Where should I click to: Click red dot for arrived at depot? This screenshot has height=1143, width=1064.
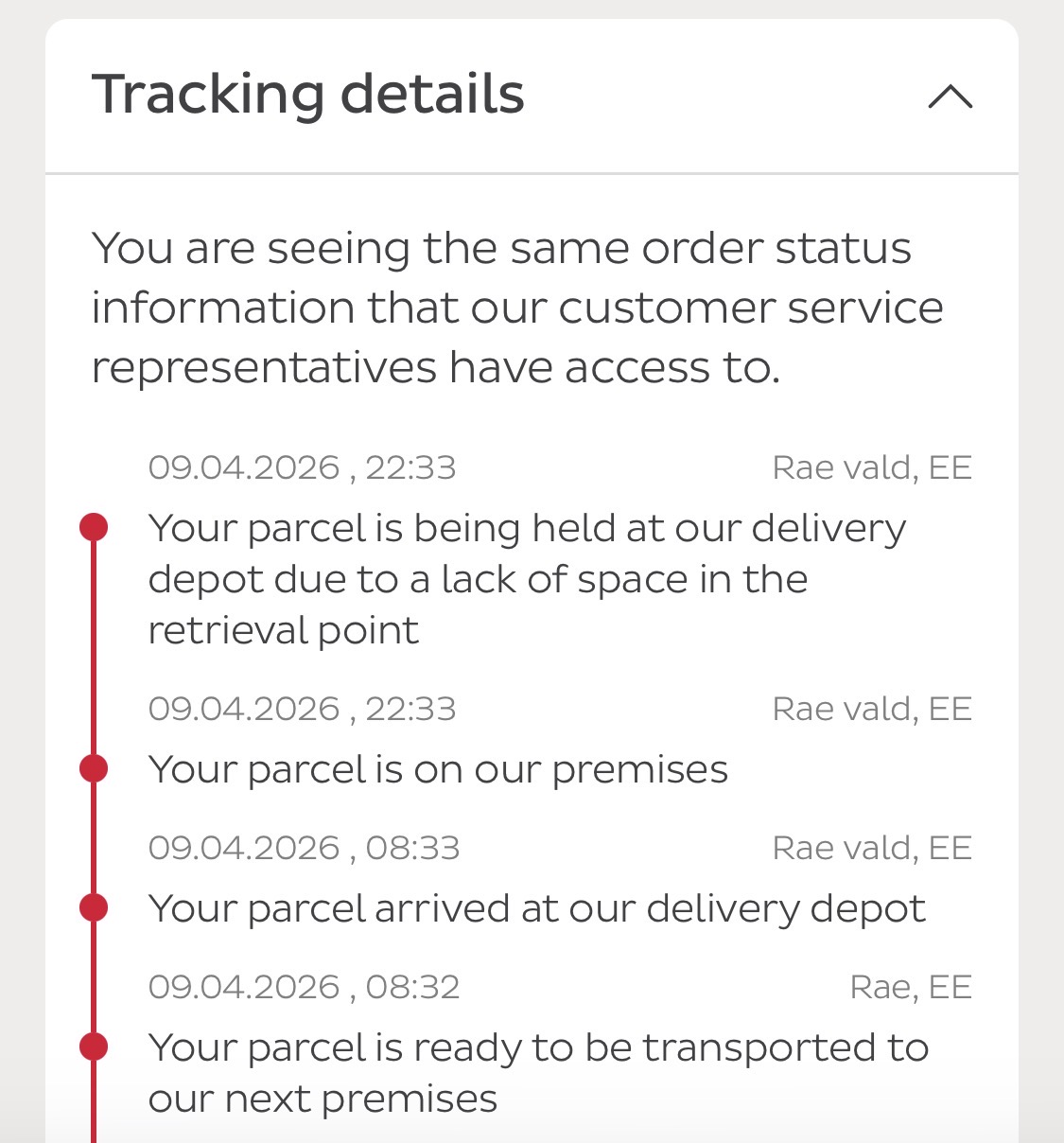[x=94, y=907]
